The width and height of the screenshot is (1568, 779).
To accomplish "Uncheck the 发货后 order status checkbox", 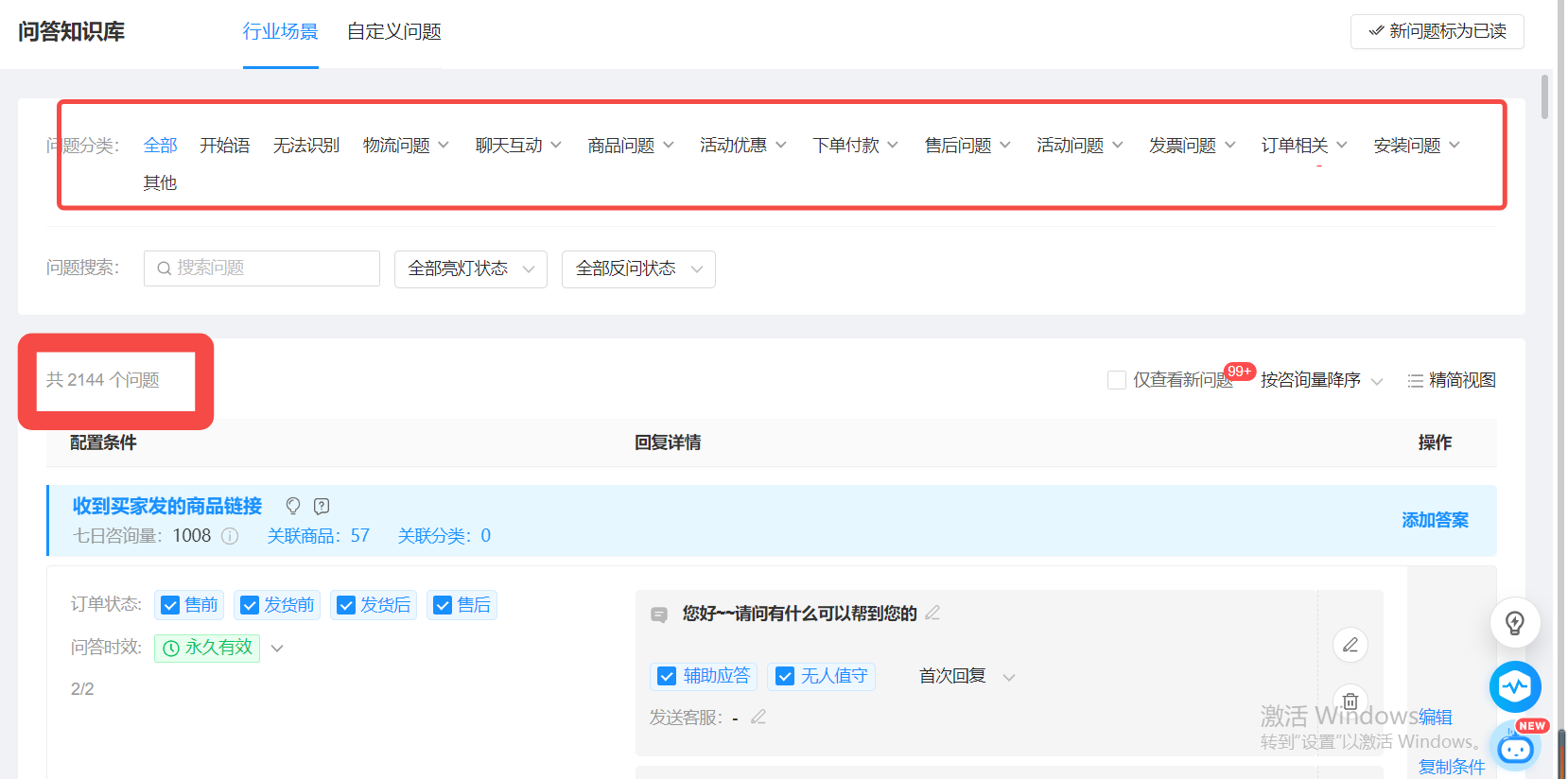I will (x=346, y=605).
